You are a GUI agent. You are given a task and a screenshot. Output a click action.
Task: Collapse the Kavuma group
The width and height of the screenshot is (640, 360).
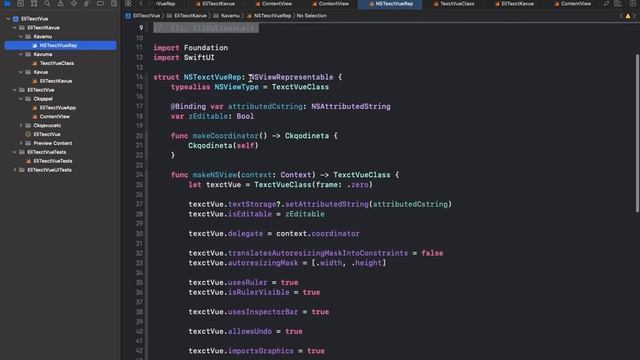point(21,54)
